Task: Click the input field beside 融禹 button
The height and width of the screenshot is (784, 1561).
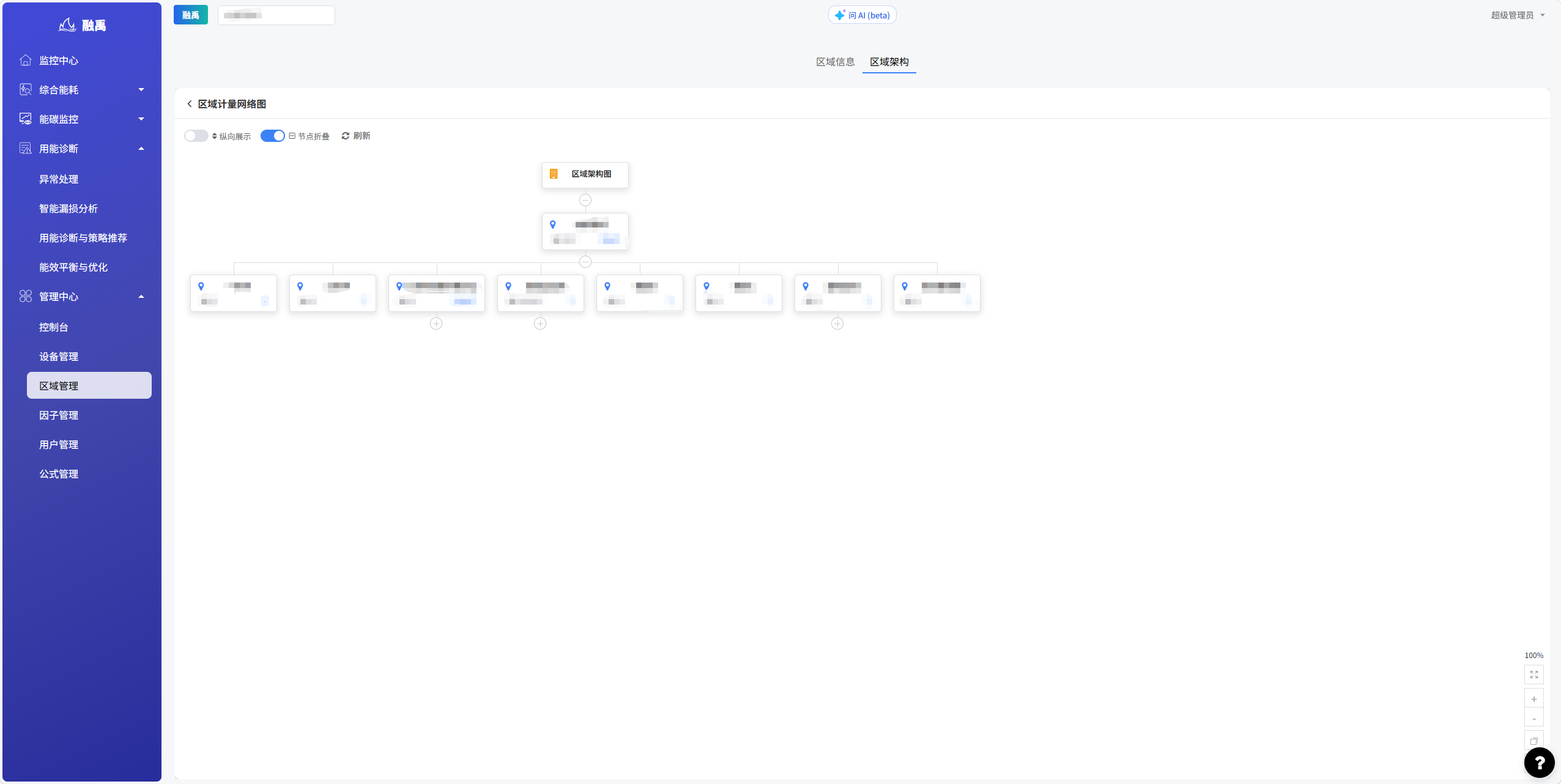Action: click(276, 15)
